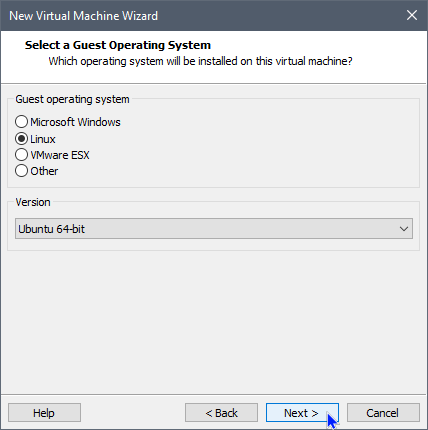Screen dimensions: 428x430
Task: Click the "Version" group box label
Action: (x=33, y=202)
